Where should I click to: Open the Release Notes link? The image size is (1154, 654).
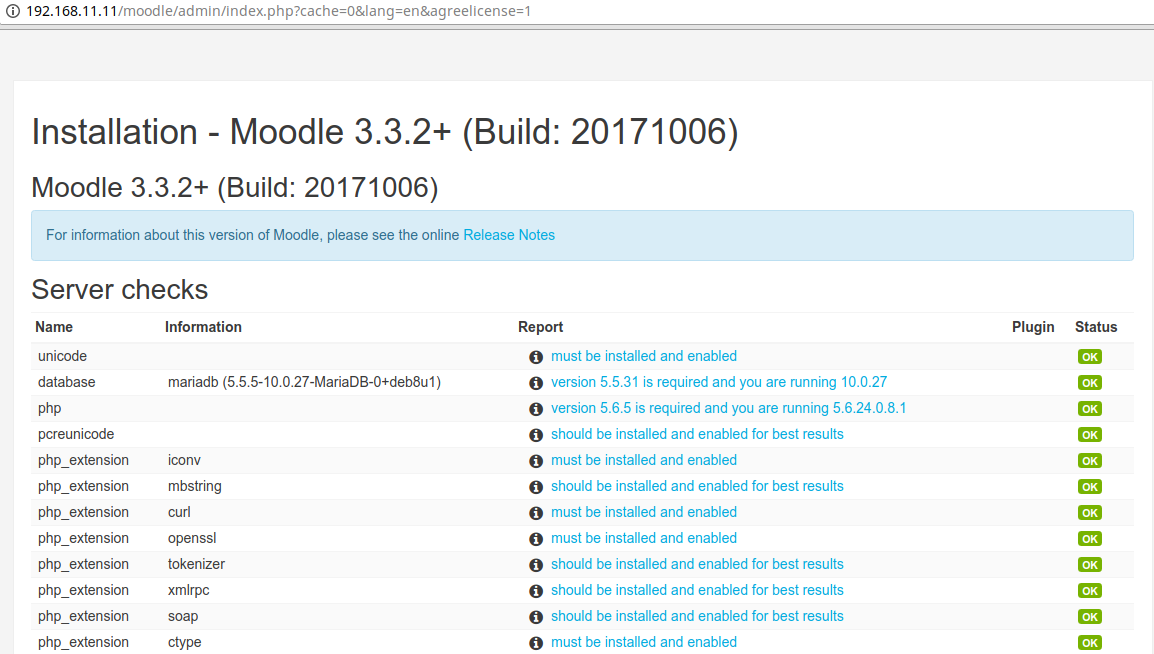pos(509,235)
